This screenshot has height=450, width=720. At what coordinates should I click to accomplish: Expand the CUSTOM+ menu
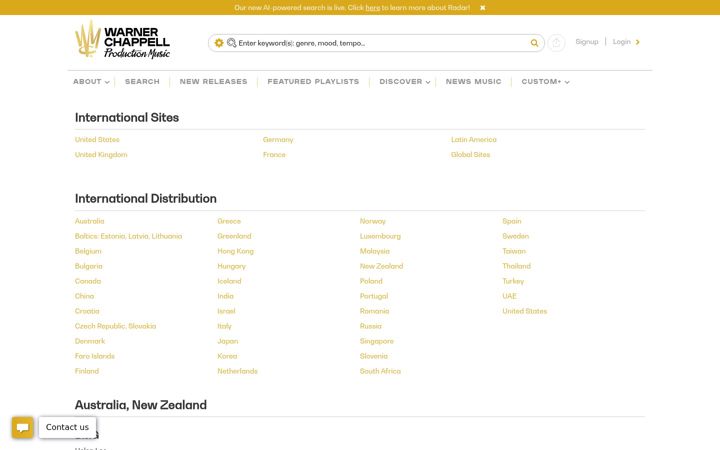[545, 82]
